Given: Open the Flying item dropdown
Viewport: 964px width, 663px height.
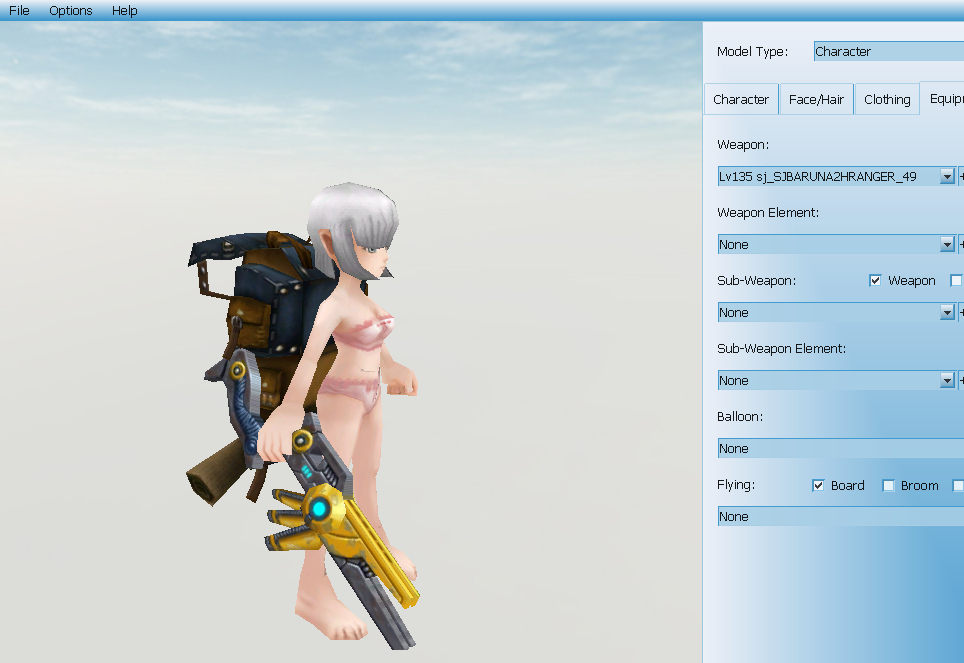Looking at the screenshot, I should pyautogui.click(x=840, y=517).
